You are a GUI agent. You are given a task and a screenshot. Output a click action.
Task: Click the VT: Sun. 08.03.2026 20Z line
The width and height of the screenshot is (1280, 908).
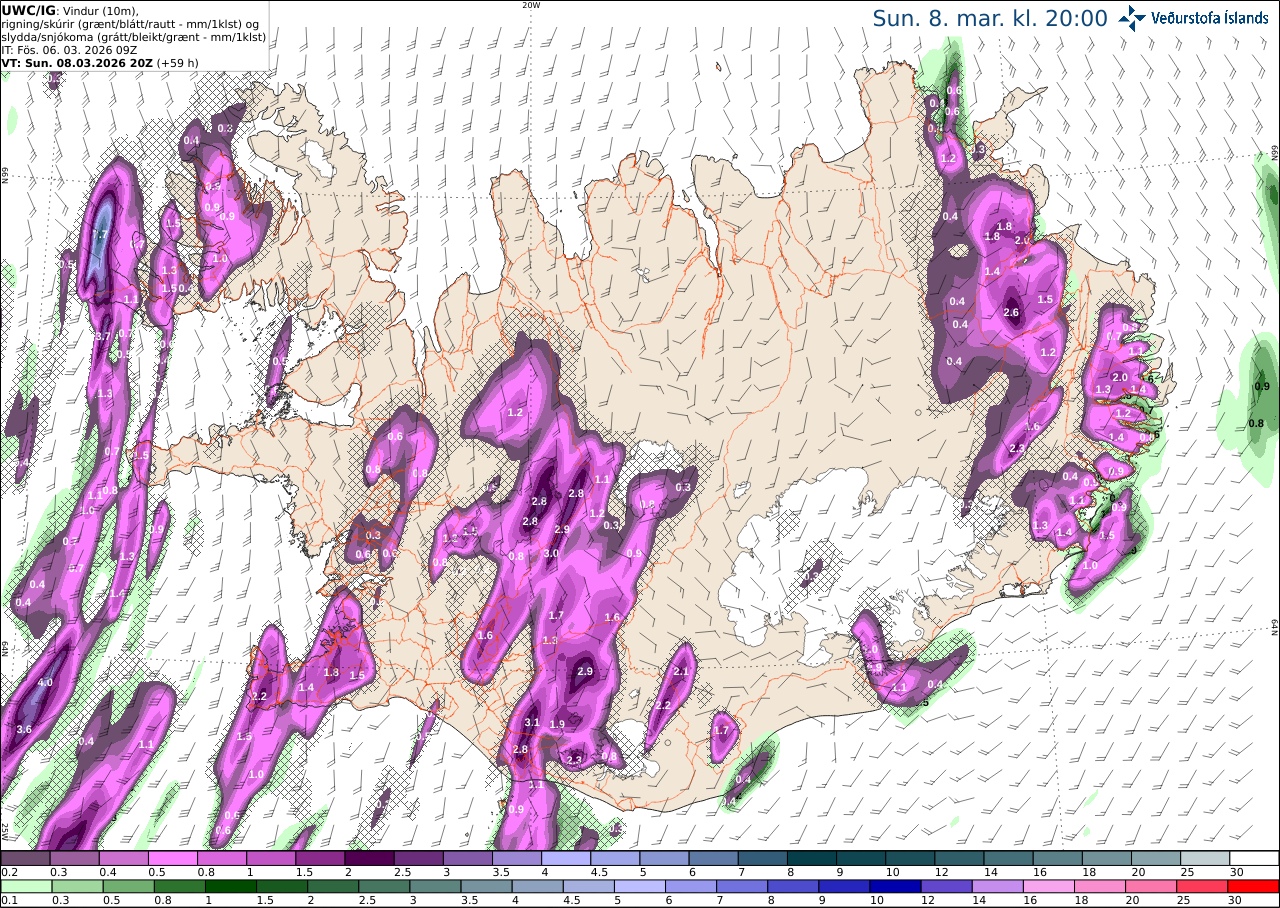75,62
